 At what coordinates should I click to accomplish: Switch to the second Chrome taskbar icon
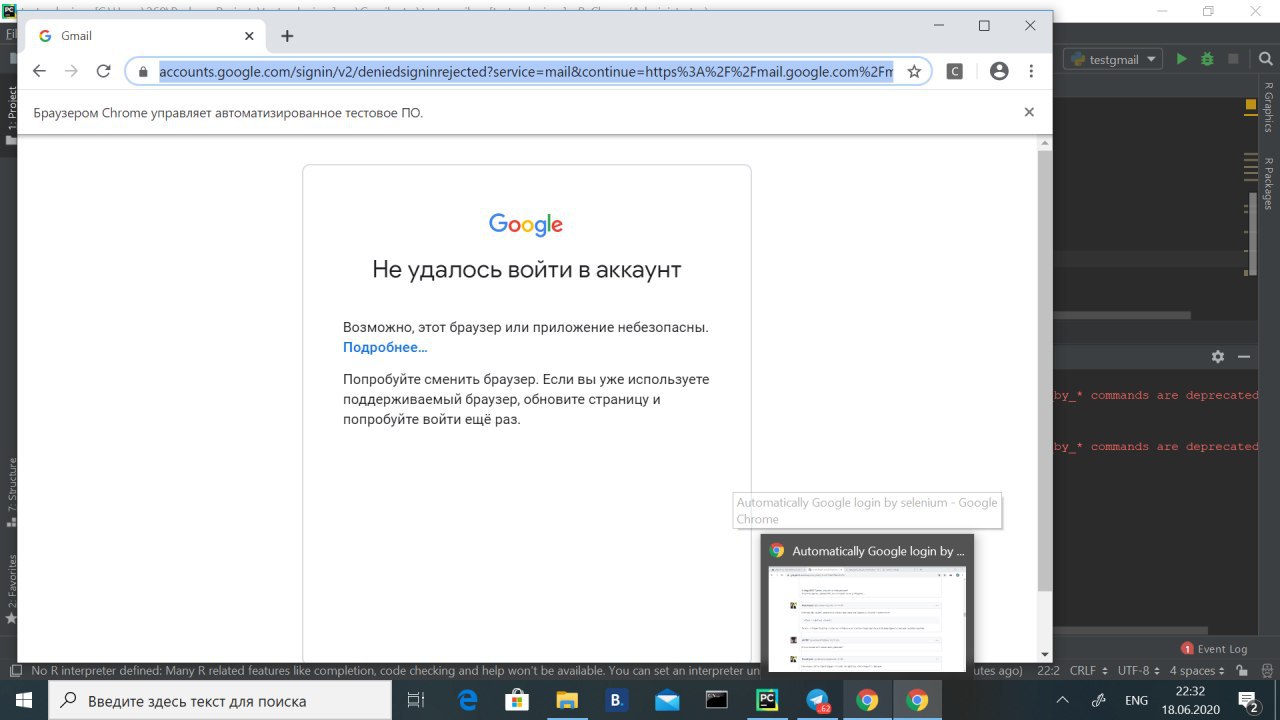917,700
